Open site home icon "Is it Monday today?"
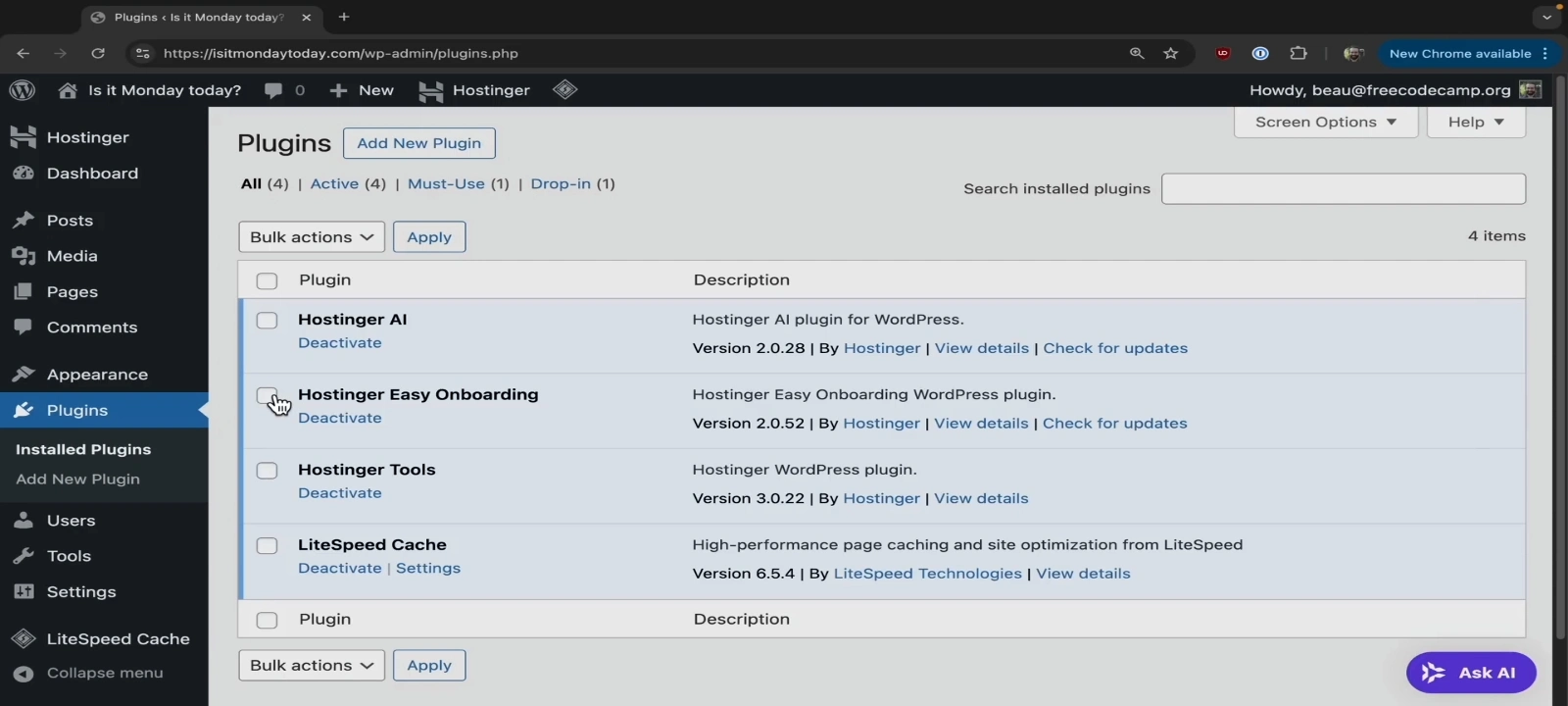The image size is (1568, 706). [x=68, y=90]
